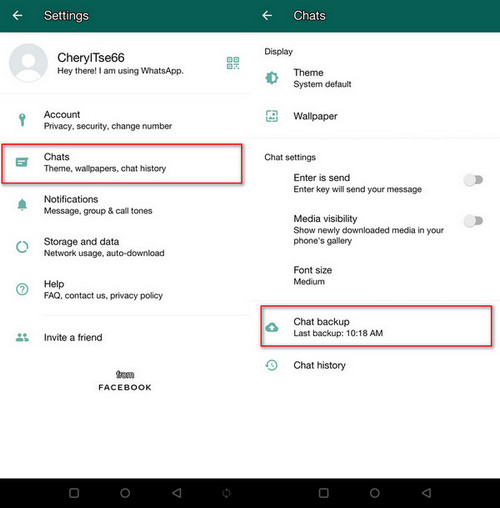Open Chats theme and wallpapers entry

122,163
